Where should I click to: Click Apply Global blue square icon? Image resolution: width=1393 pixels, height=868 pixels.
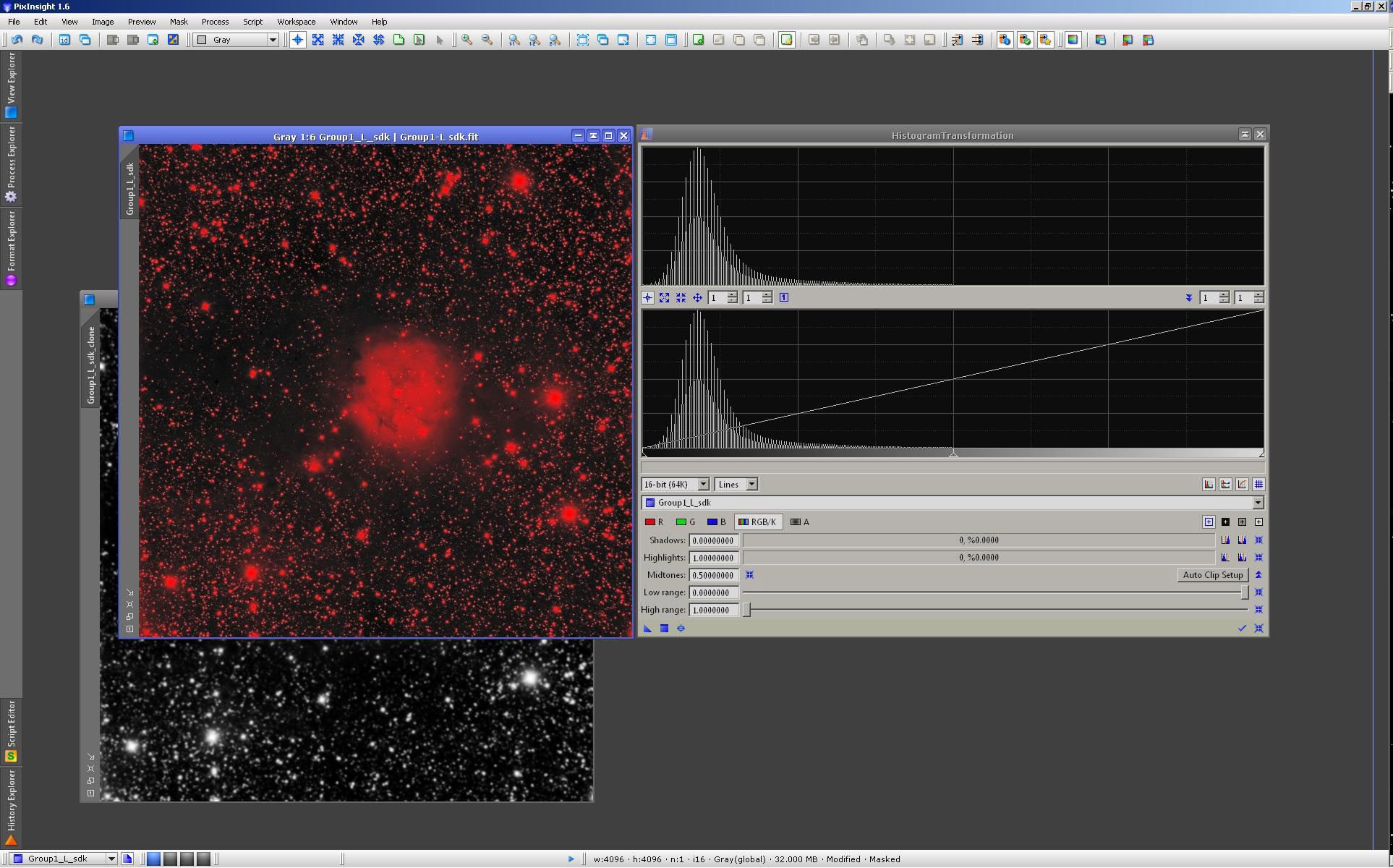[664, 629]
